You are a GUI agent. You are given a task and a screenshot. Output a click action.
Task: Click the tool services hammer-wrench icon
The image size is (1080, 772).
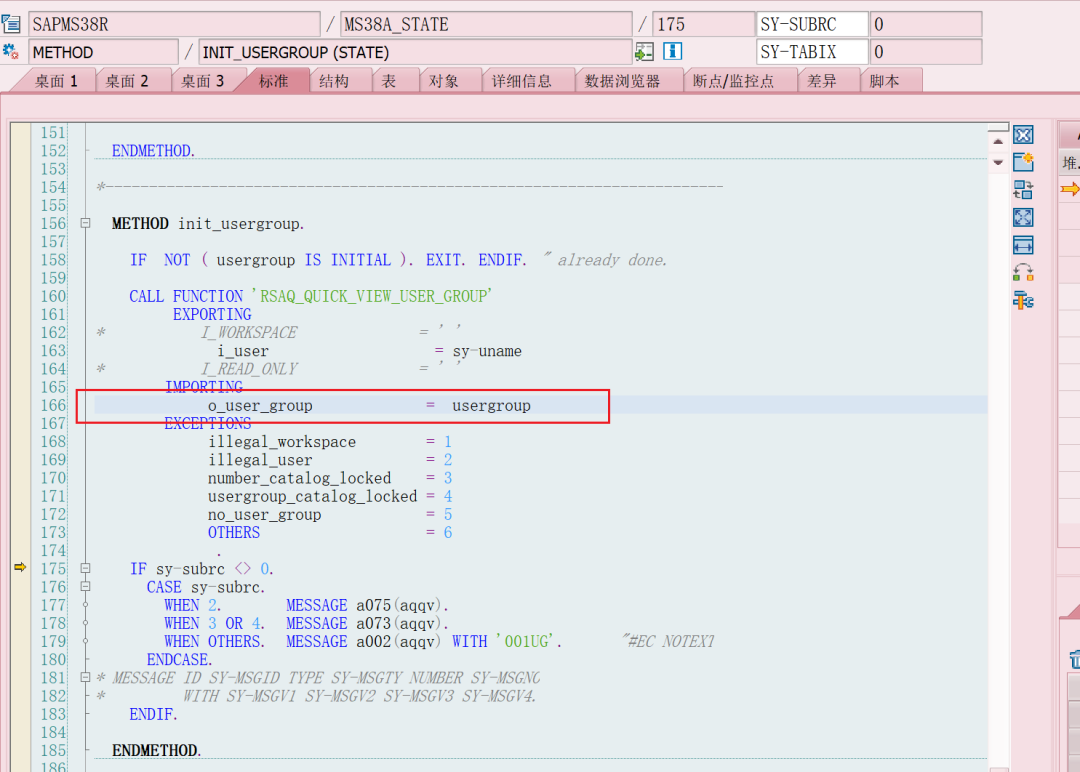click(1023, 301)
